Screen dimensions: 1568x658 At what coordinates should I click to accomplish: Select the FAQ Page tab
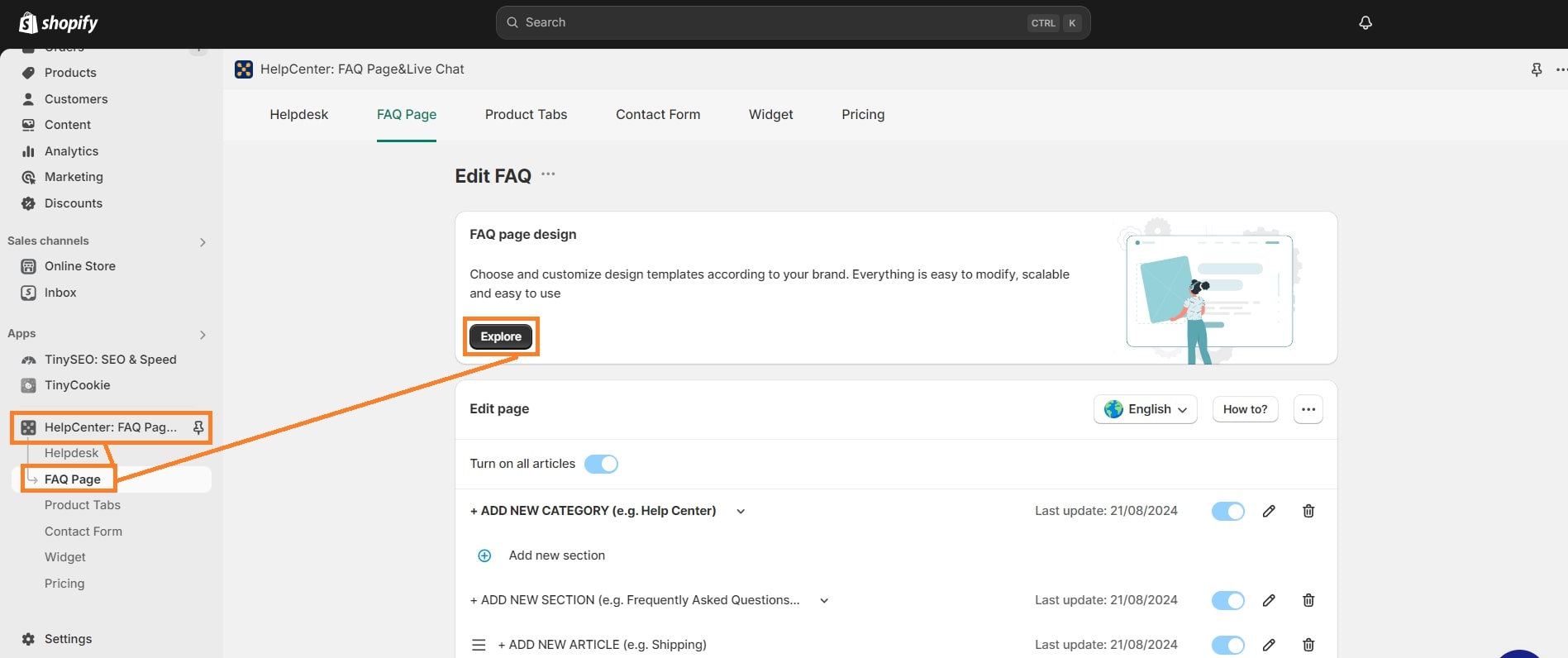click(x=407, y=115)
